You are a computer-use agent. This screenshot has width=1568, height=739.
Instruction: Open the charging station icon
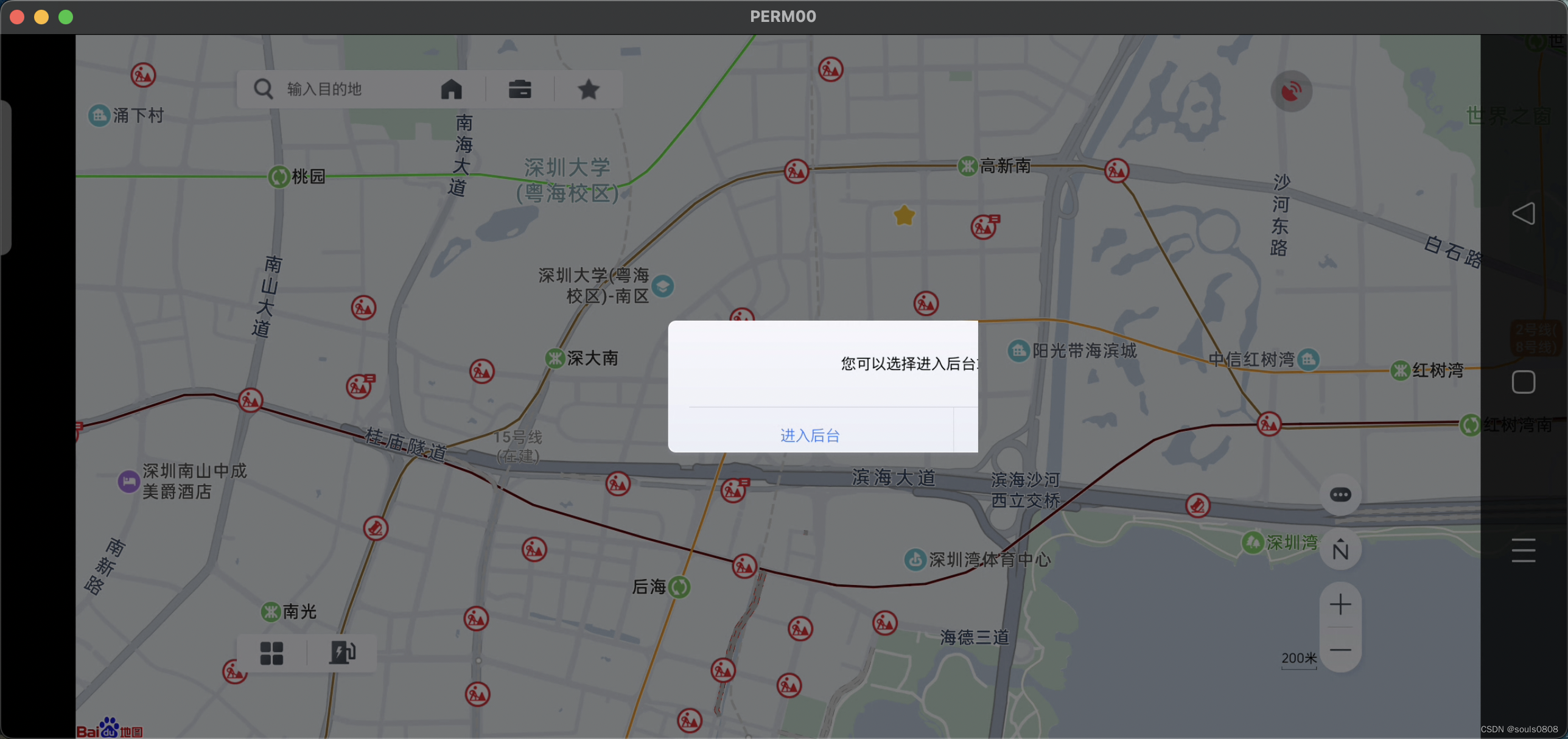(x=342, y=653)
